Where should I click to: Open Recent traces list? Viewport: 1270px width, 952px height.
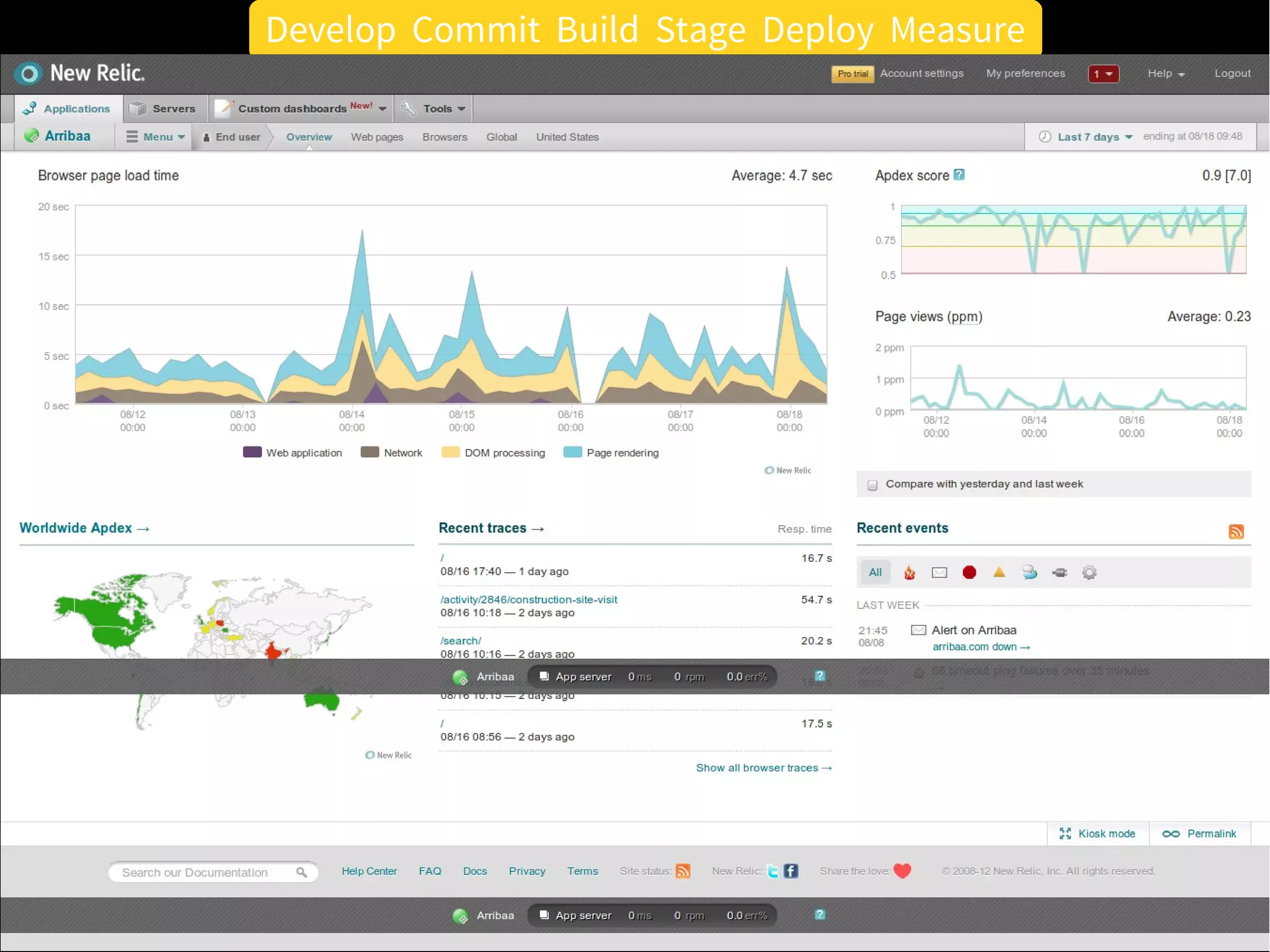click(x=491, y=528)
